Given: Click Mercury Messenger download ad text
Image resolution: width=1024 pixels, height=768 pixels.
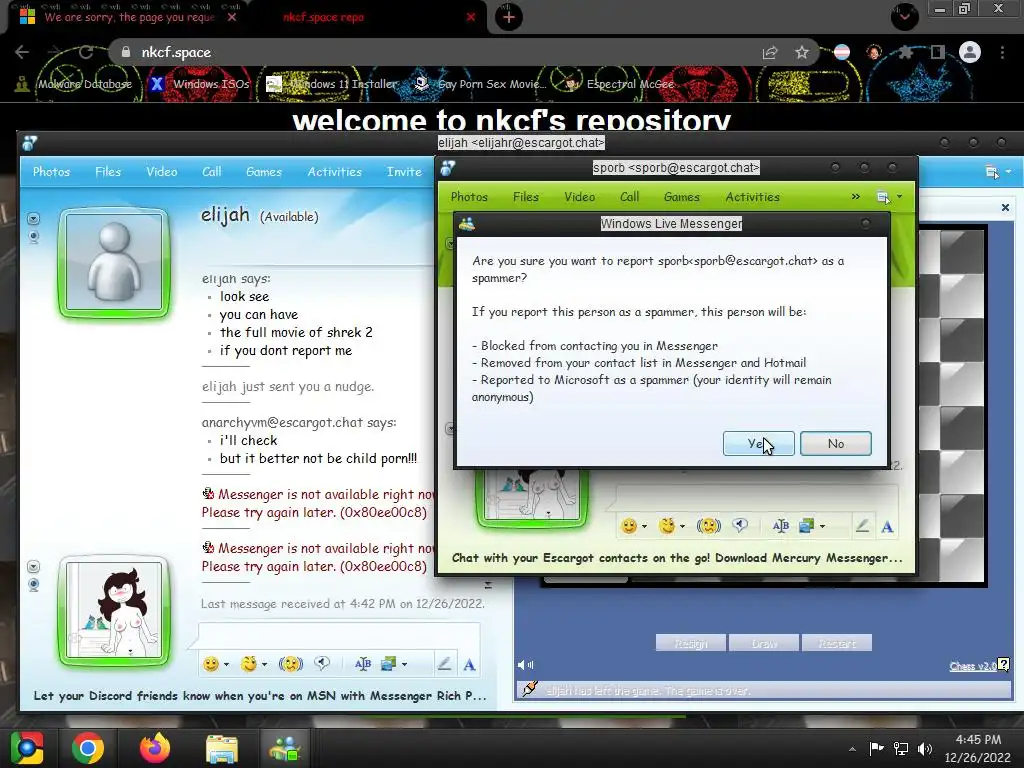Looking at the screenshot, I should pos(677,558).
